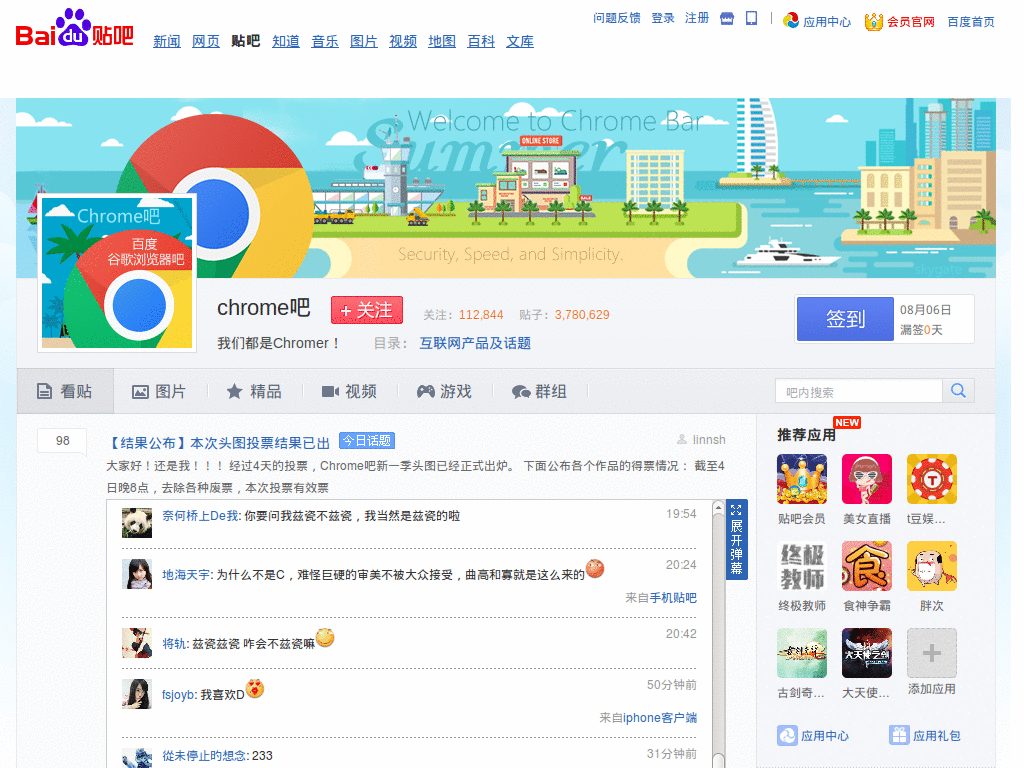Click the 添加应用 plus tile
1024x768 pixels.
tap(932, 653)
